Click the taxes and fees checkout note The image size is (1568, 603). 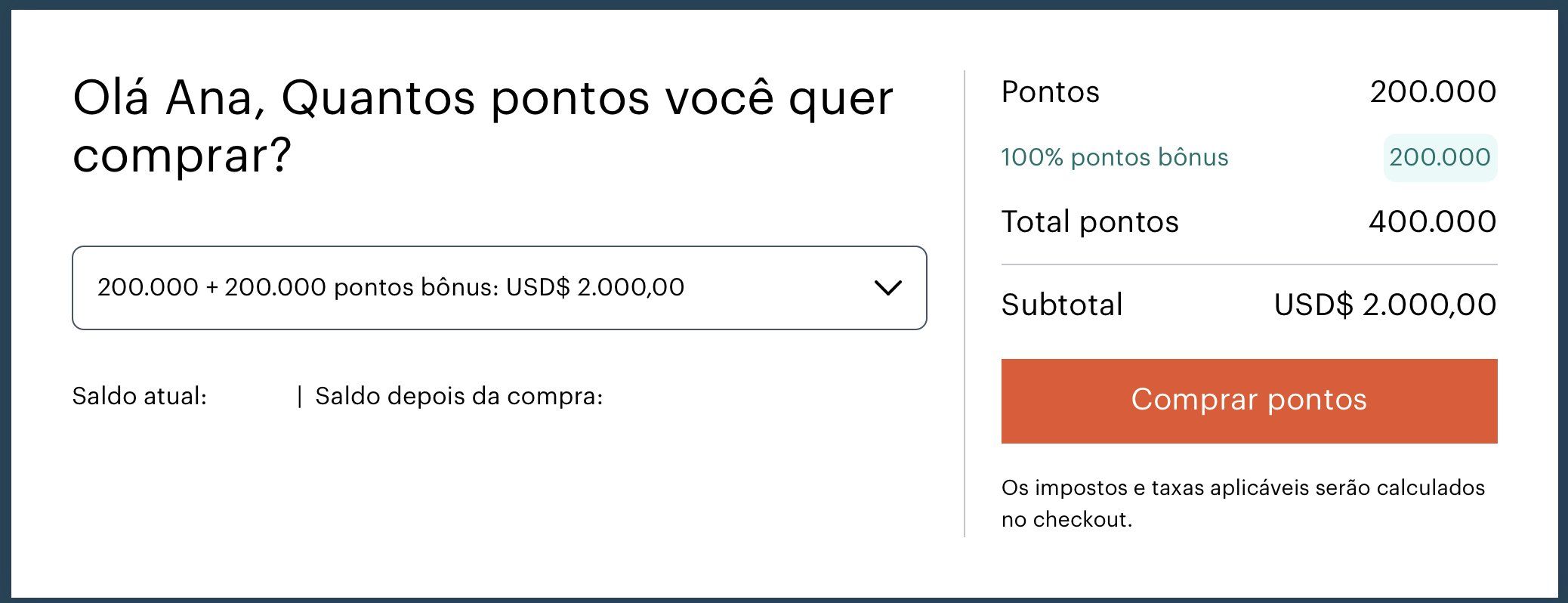1243,503
